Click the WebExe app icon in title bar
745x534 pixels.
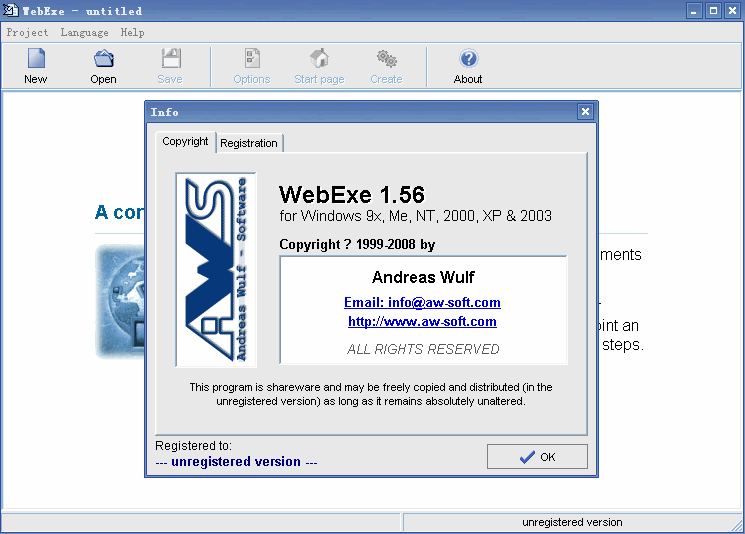click(x=10, y=10)
